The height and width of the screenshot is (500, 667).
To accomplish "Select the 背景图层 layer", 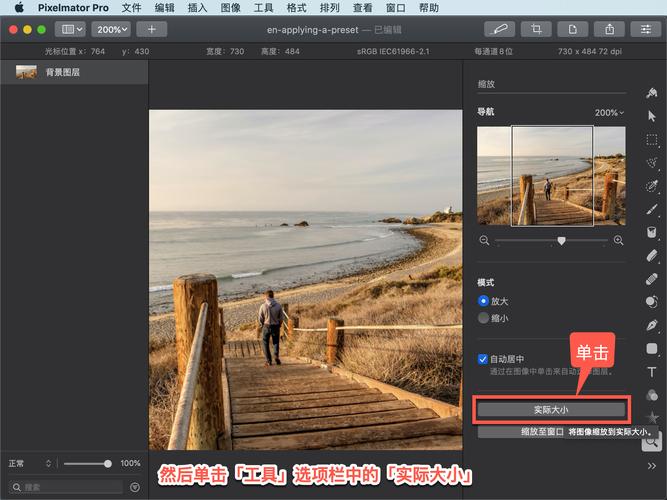I will click(74, 72).
